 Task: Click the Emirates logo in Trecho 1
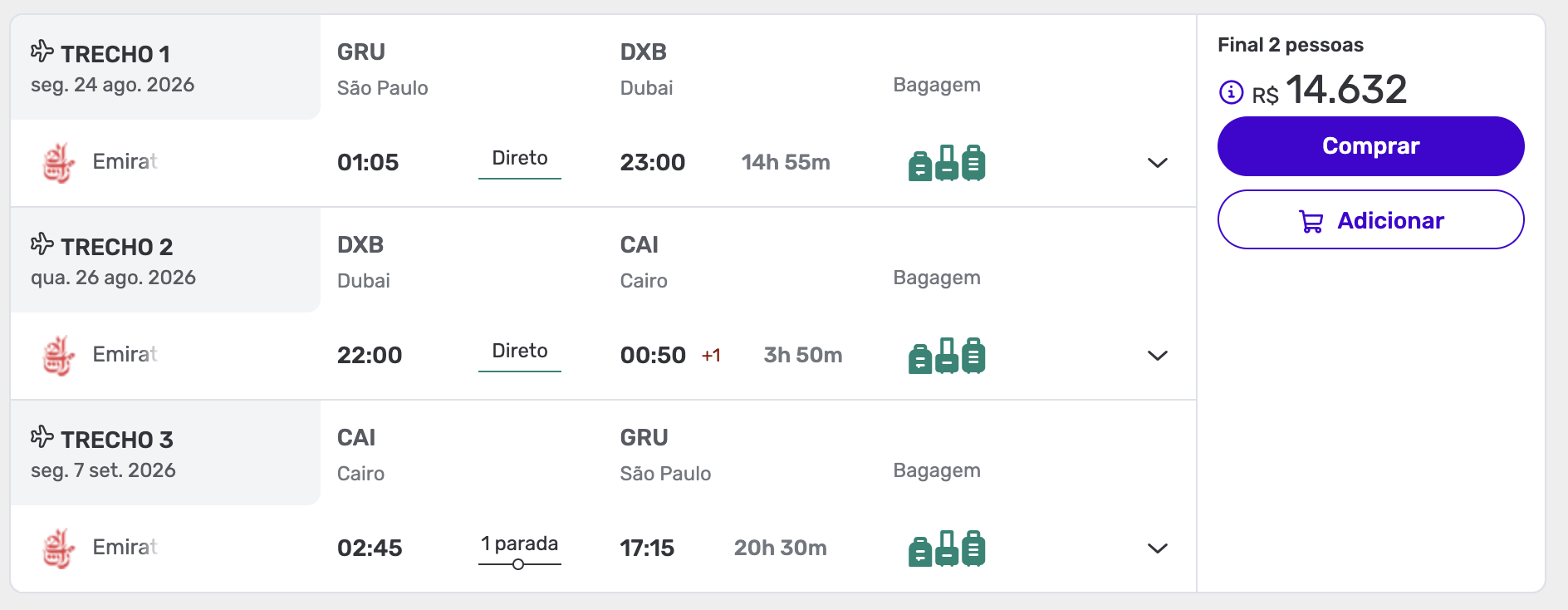coord(59,162)
